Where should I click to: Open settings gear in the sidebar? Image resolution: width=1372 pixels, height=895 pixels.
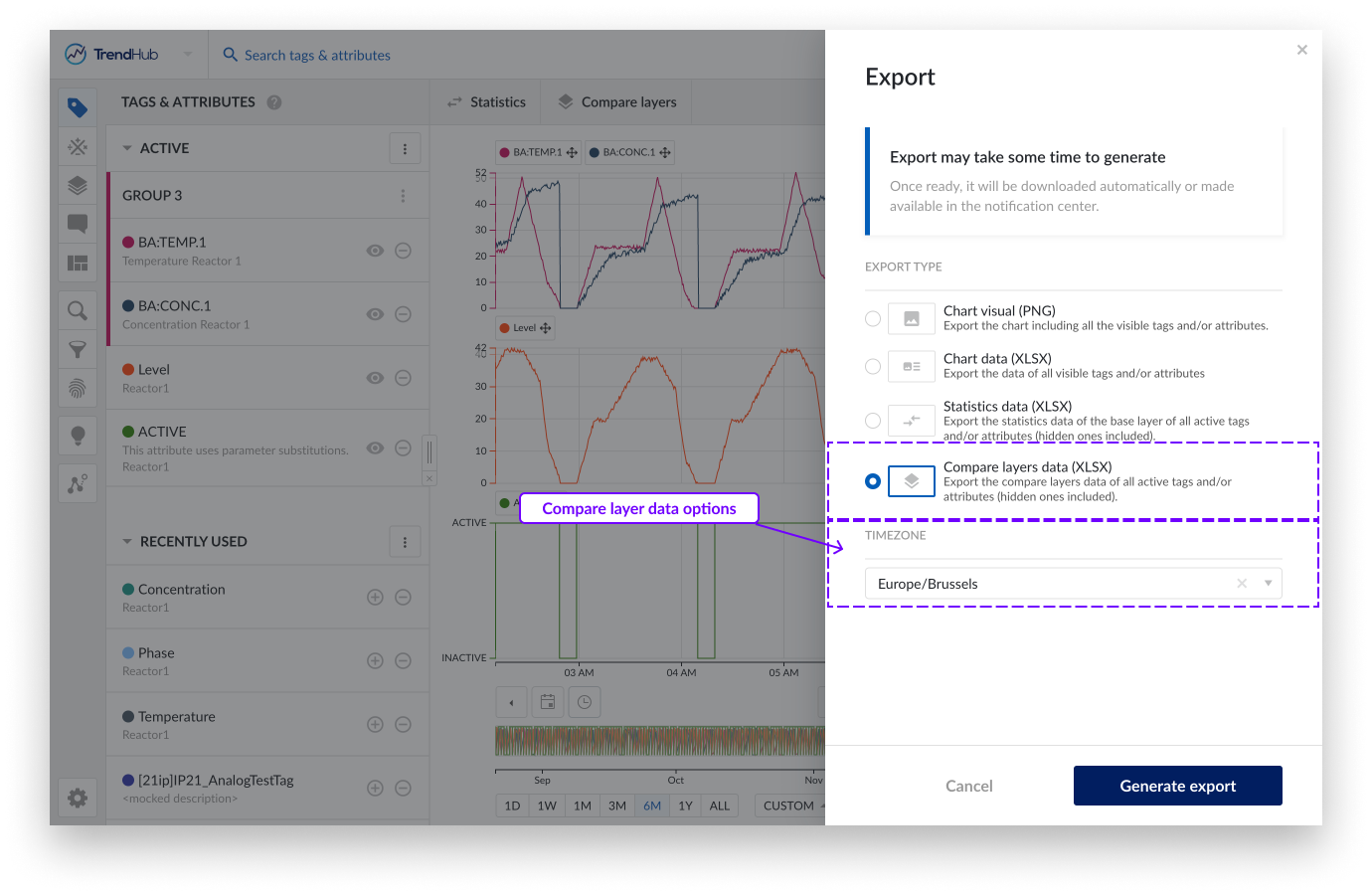[78, 798]
